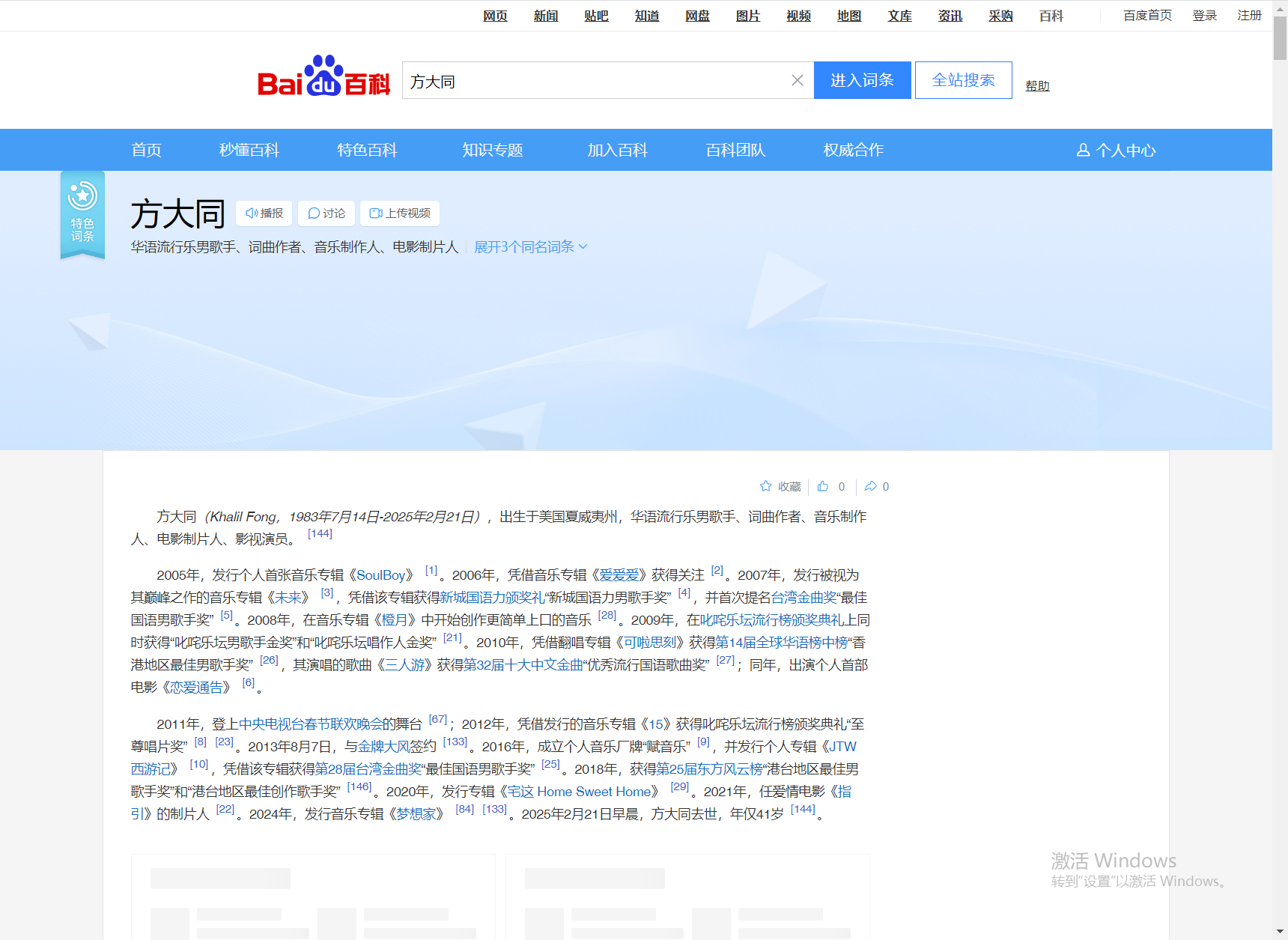Select the 首页 tab in blue navbar
The image size is (1288, 940).
(147, 150)
